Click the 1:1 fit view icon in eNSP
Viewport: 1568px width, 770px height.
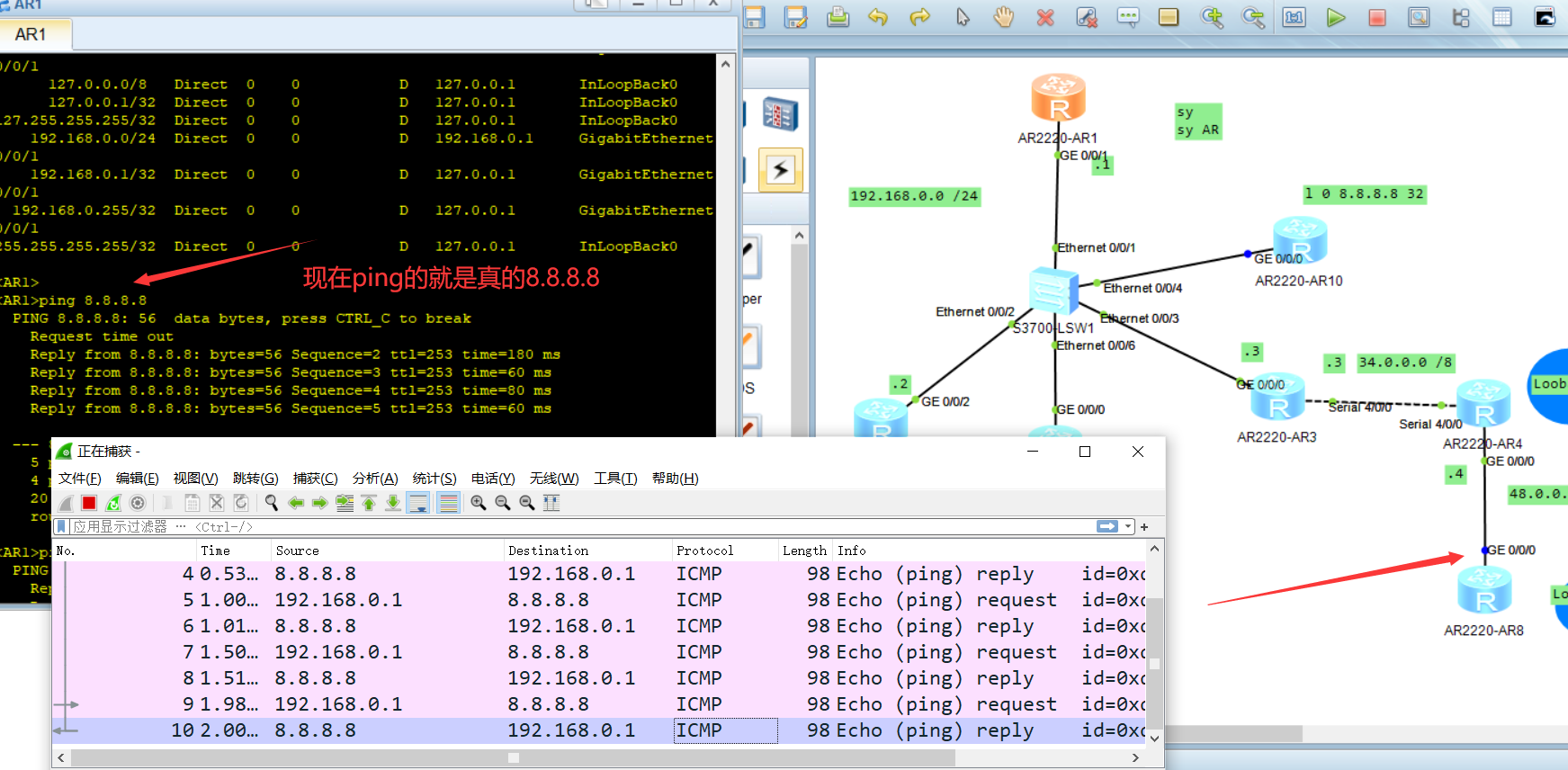[1295, 16]
